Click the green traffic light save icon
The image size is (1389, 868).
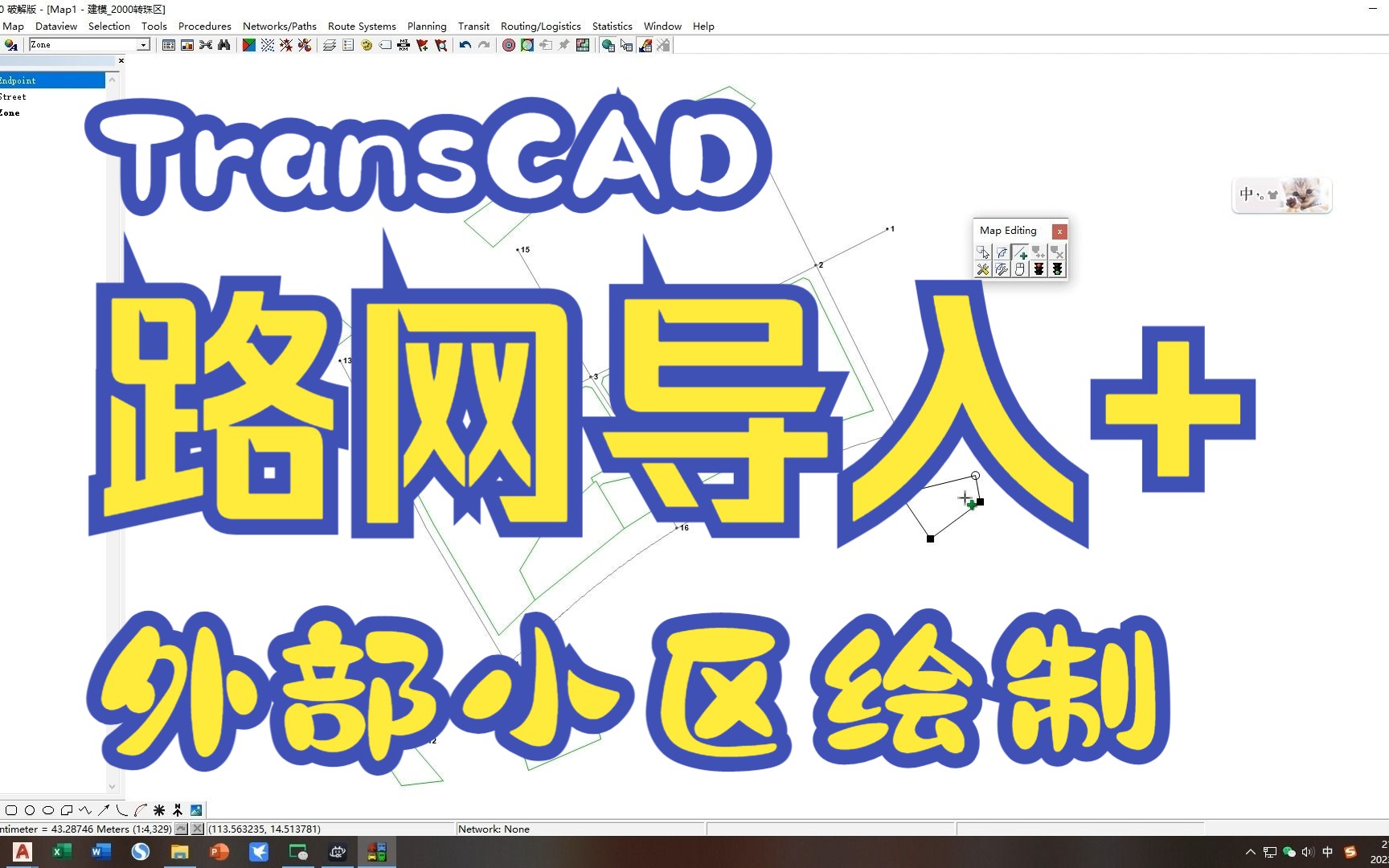1057,269
